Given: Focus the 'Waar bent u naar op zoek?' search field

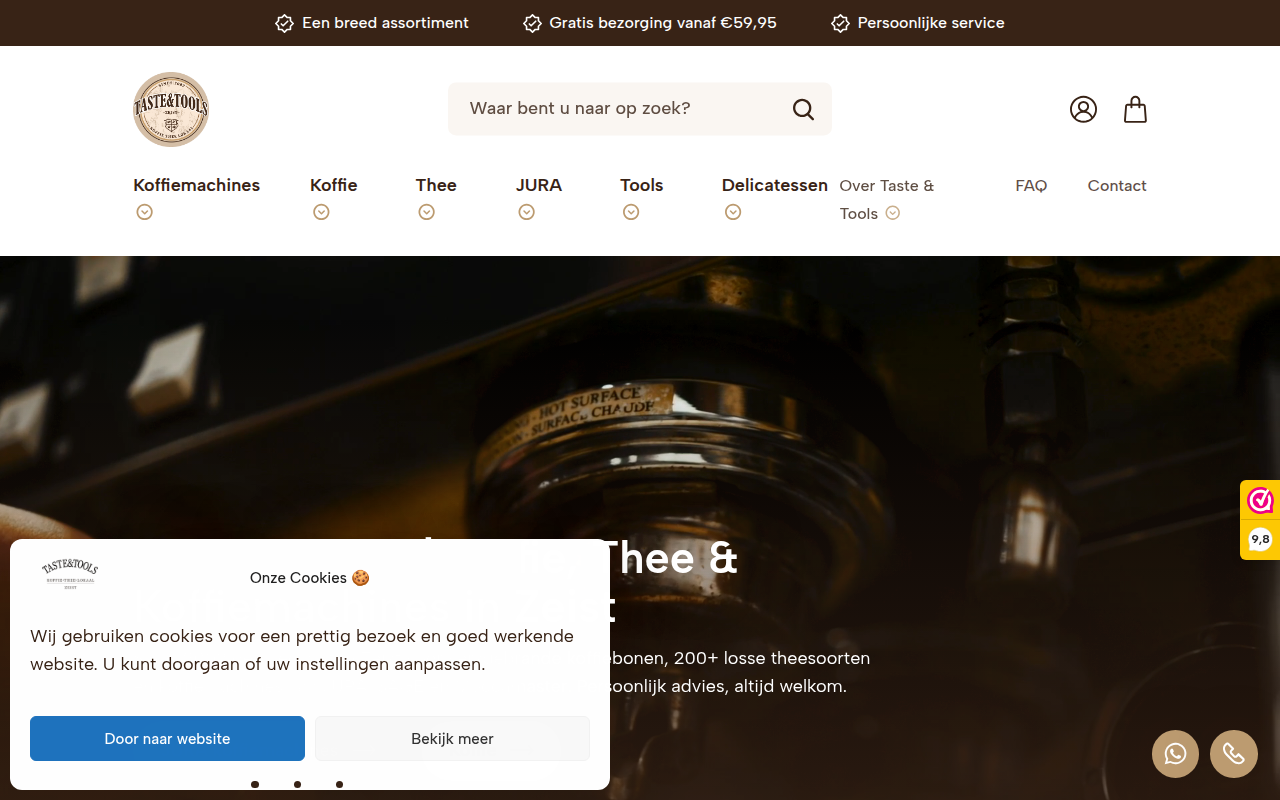Looking at the screenshot, I should (640, 109).
